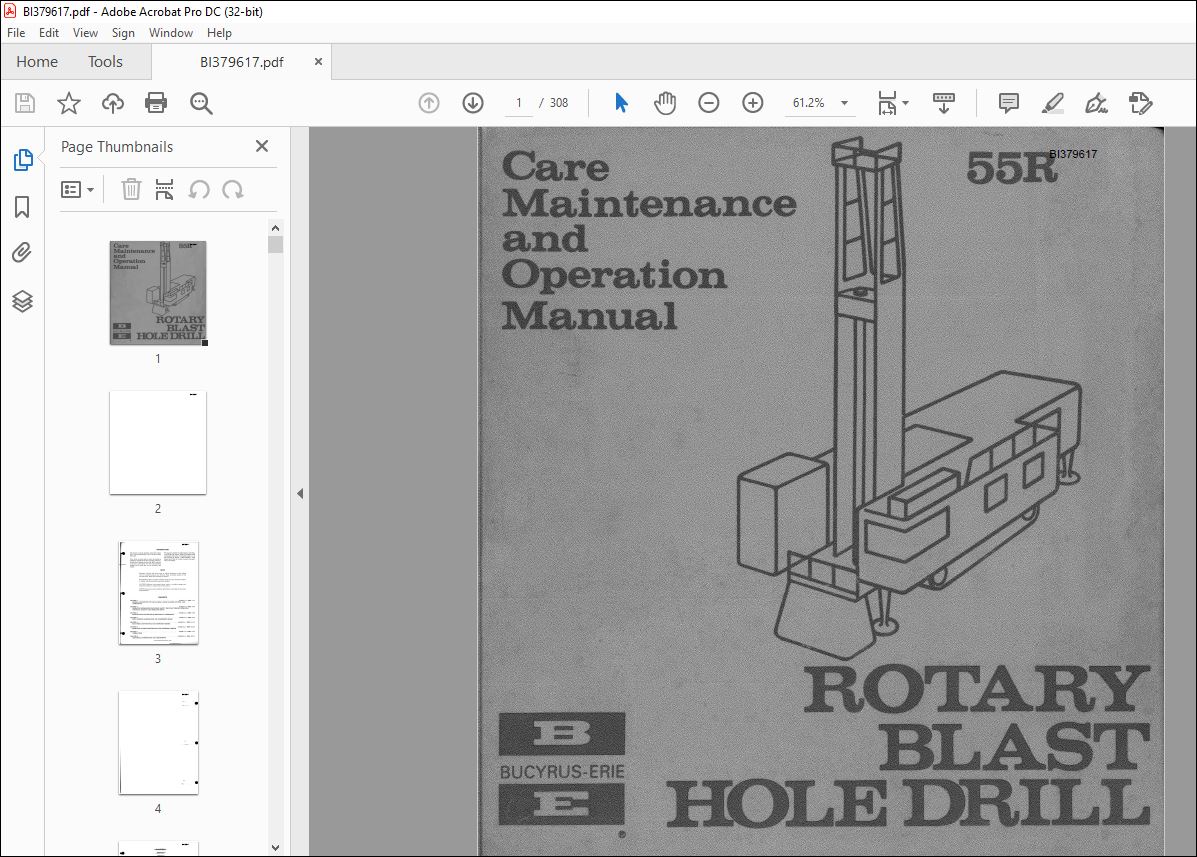Go to previous page arrow
Image resolution: width=1197 pixels, height=857 pixels.
click(x=429, y=103)
